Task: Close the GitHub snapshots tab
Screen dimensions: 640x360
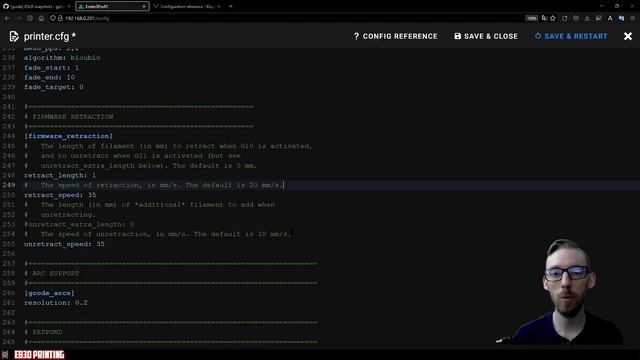Action: pyautogui.click(x=69, y=7)
